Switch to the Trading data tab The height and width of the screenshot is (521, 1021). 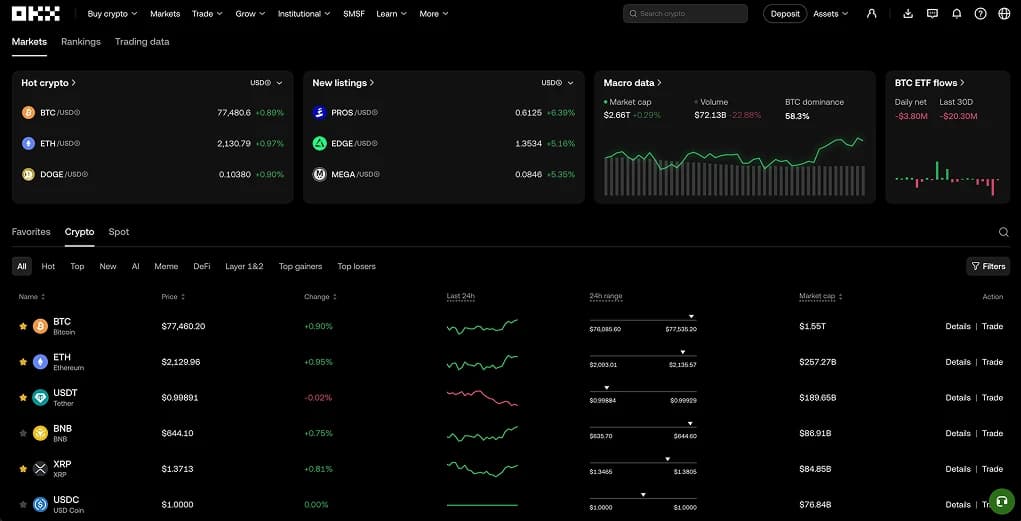point(142,42)
